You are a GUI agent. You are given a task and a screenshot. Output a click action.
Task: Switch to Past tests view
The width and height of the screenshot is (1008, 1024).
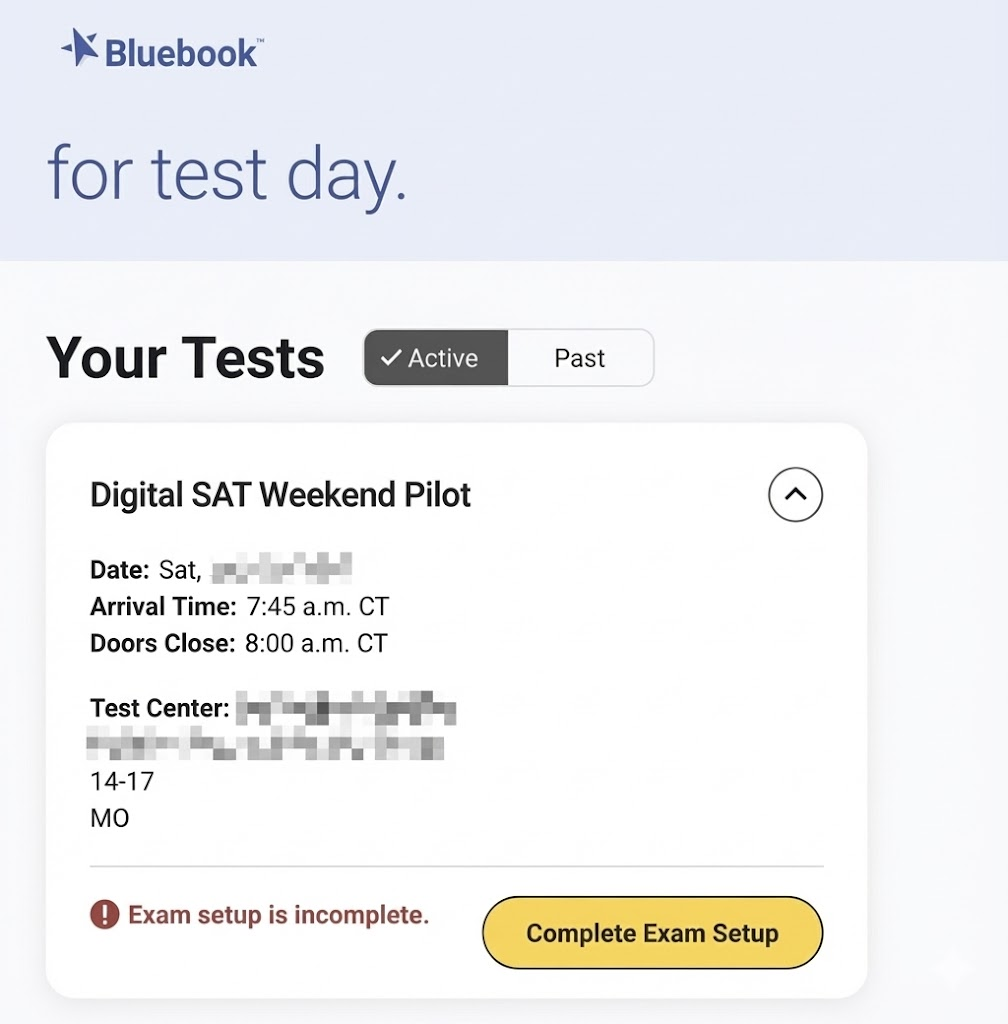(580, 358)
